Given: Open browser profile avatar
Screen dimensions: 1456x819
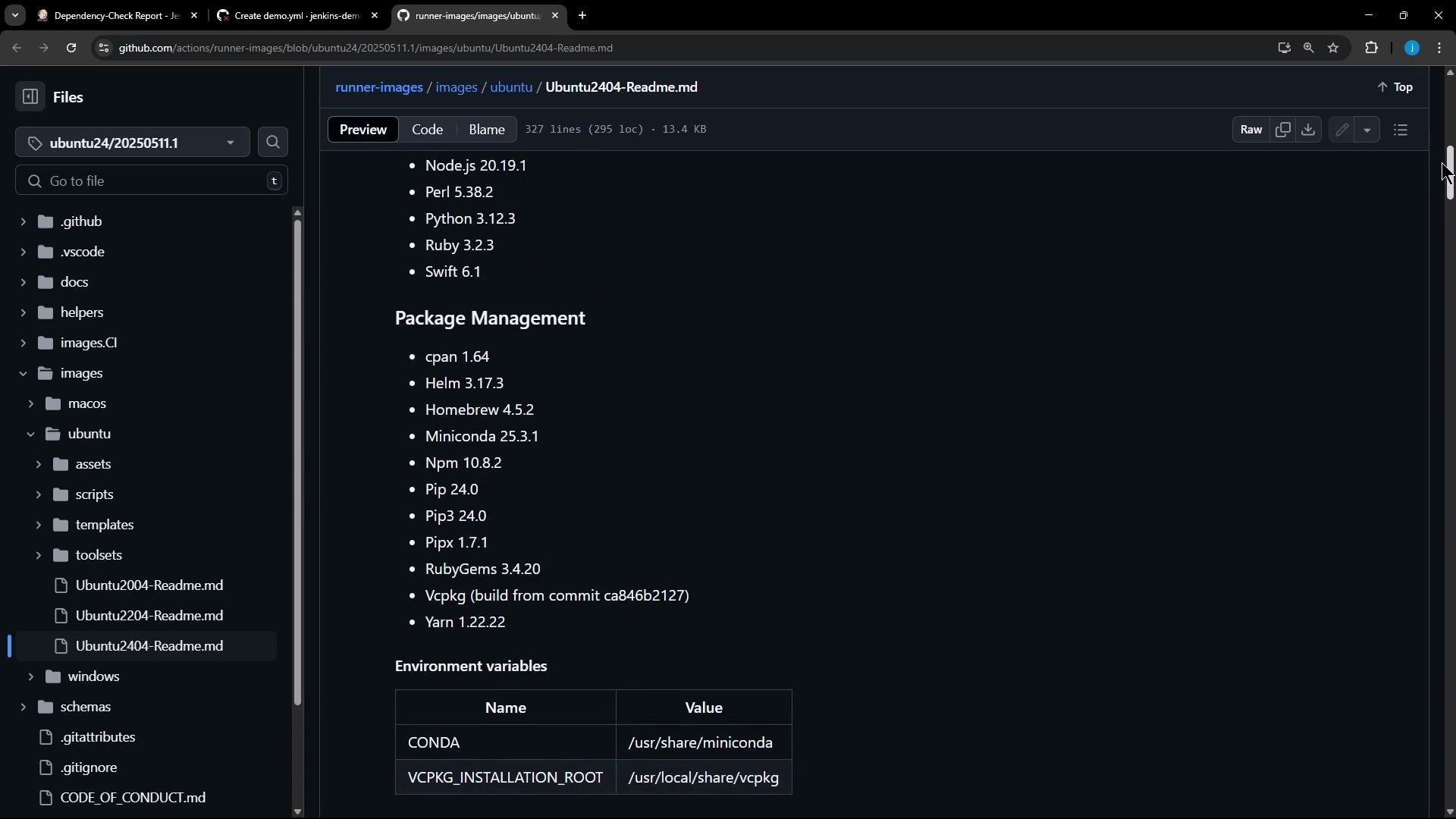Looking at the screenshot, I should click(x=1411, y=48).
